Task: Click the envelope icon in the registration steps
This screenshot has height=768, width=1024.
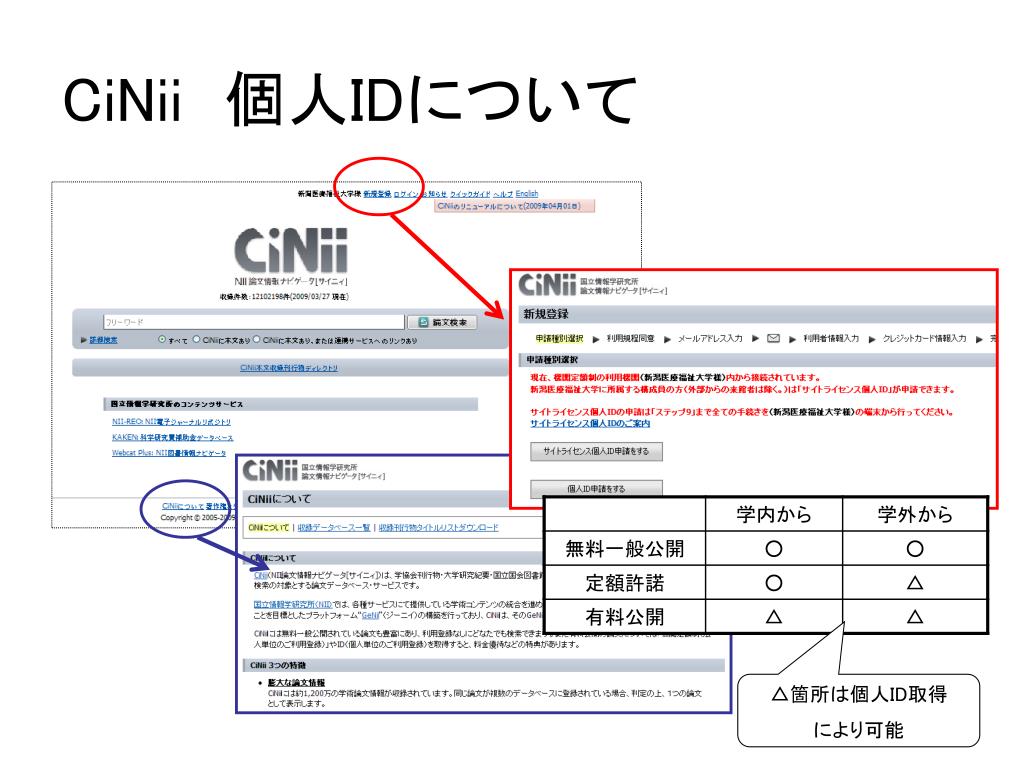Action: tap(773, 338)
